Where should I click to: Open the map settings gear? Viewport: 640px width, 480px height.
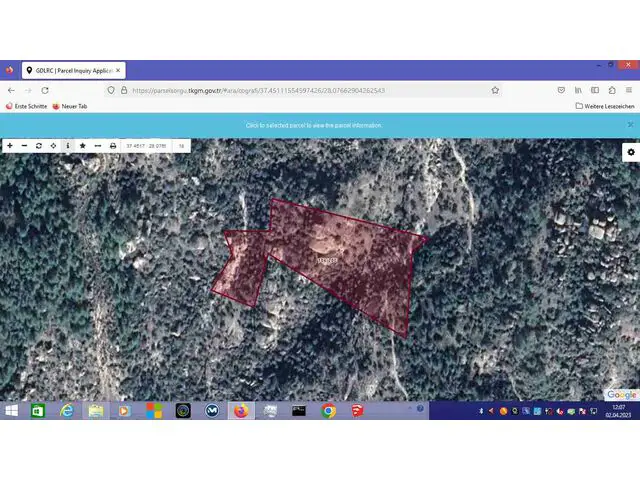(x=630, y=152)
